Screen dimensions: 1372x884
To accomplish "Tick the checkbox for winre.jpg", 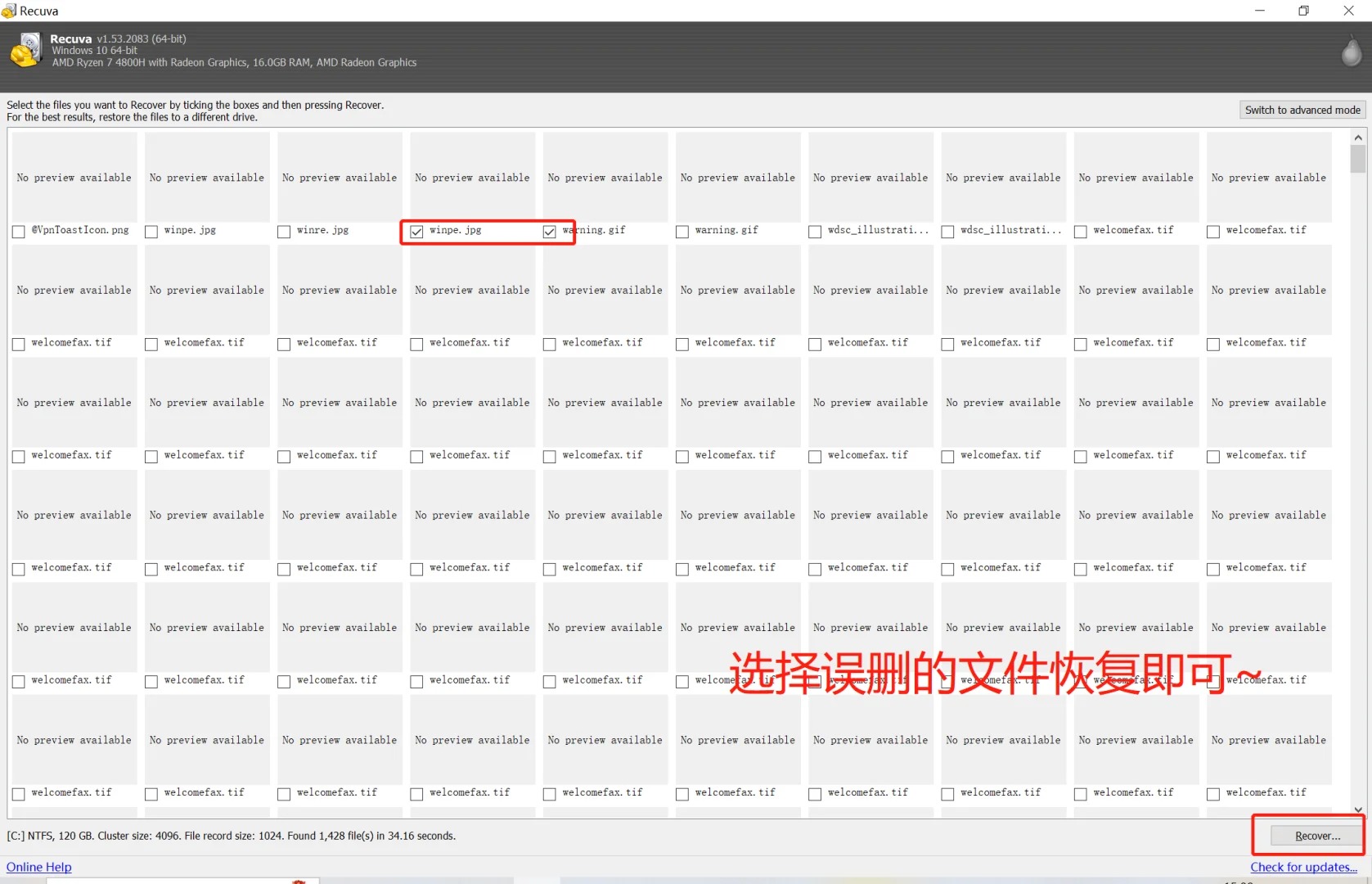I will click(x=284, y=232).
